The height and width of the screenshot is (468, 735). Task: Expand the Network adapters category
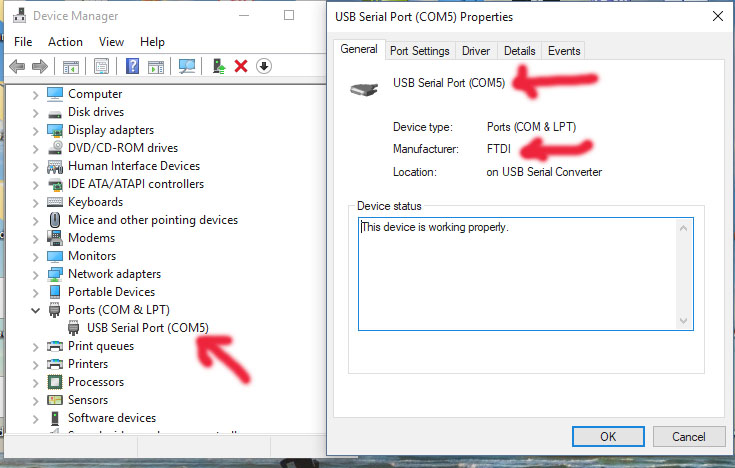pos(35,274)
